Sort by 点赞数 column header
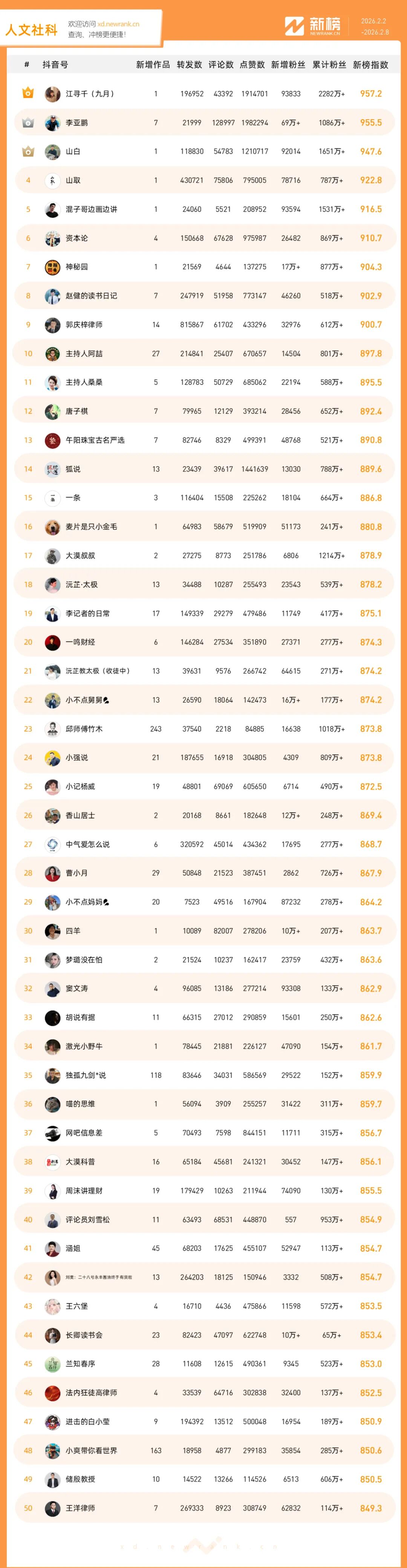Viewport: 407px width, 1568px height. (252, 65)
